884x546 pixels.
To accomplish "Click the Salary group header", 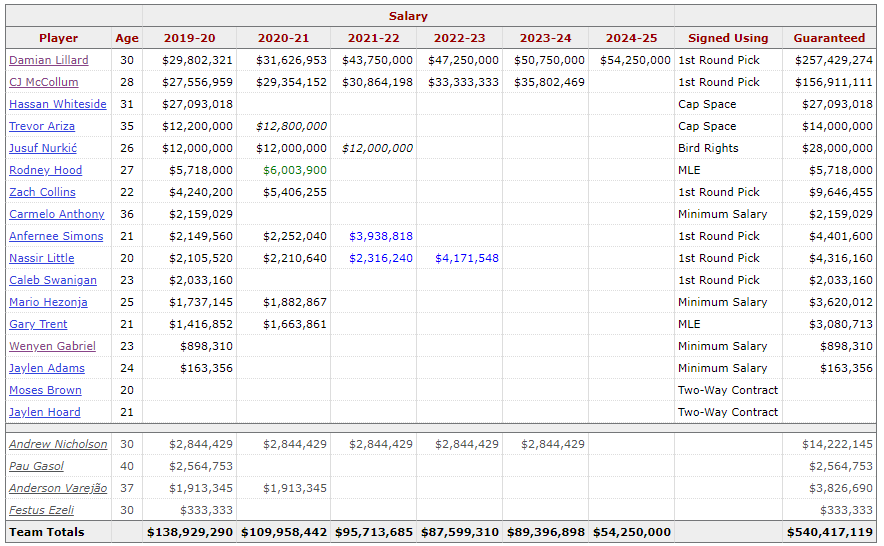I will tap(408, 16).
